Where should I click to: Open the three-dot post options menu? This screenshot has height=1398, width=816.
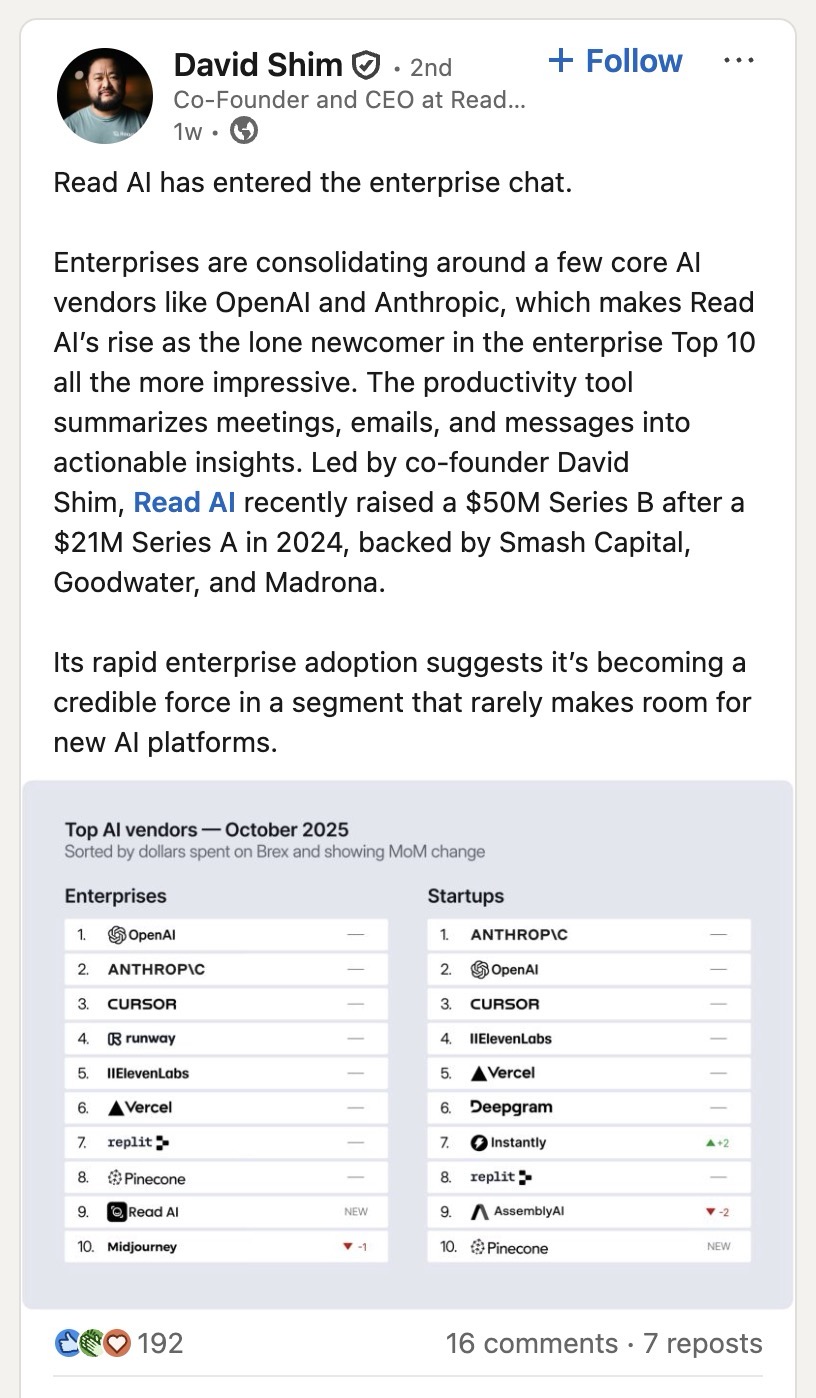738,60
